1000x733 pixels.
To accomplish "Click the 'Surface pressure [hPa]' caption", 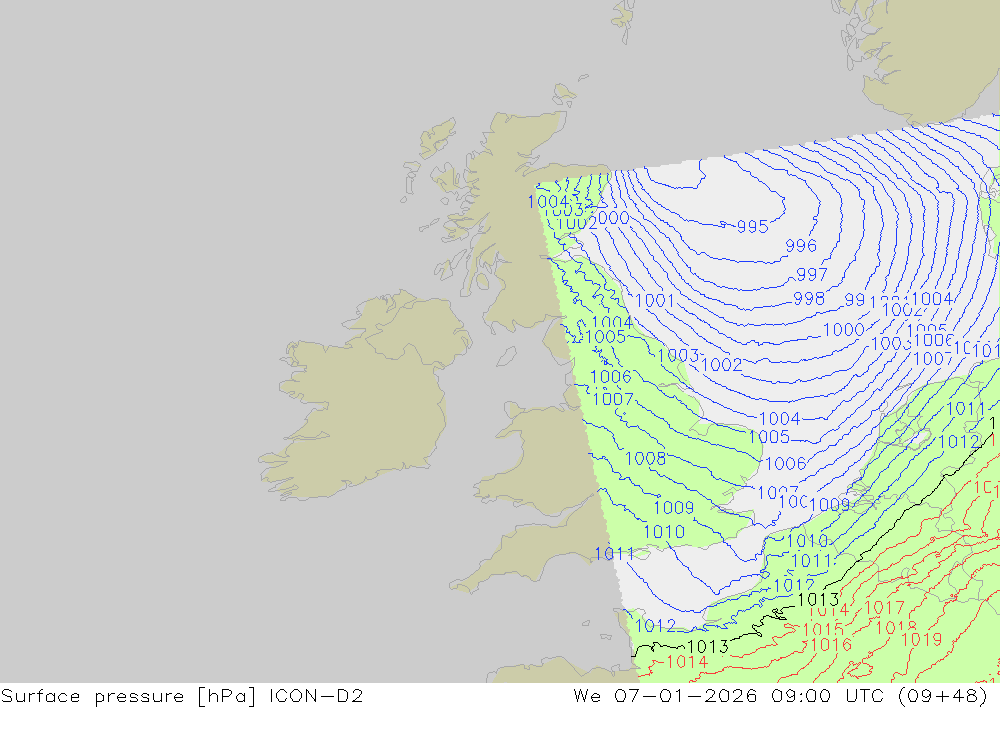I will click(130, 696).
